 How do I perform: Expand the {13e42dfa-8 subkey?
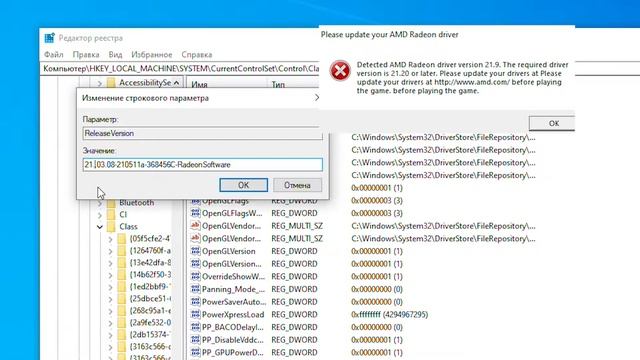point(111,263)
